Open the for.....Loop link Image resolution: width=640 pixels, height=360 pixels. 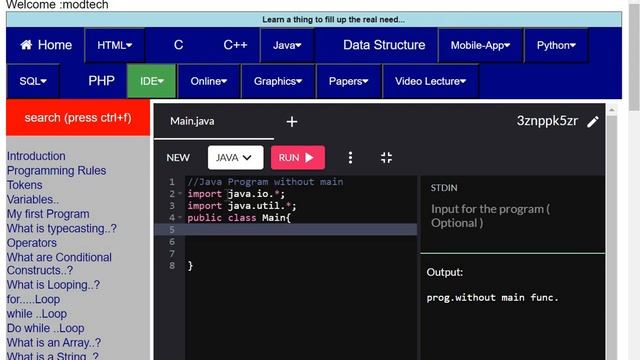pos(33,299)
